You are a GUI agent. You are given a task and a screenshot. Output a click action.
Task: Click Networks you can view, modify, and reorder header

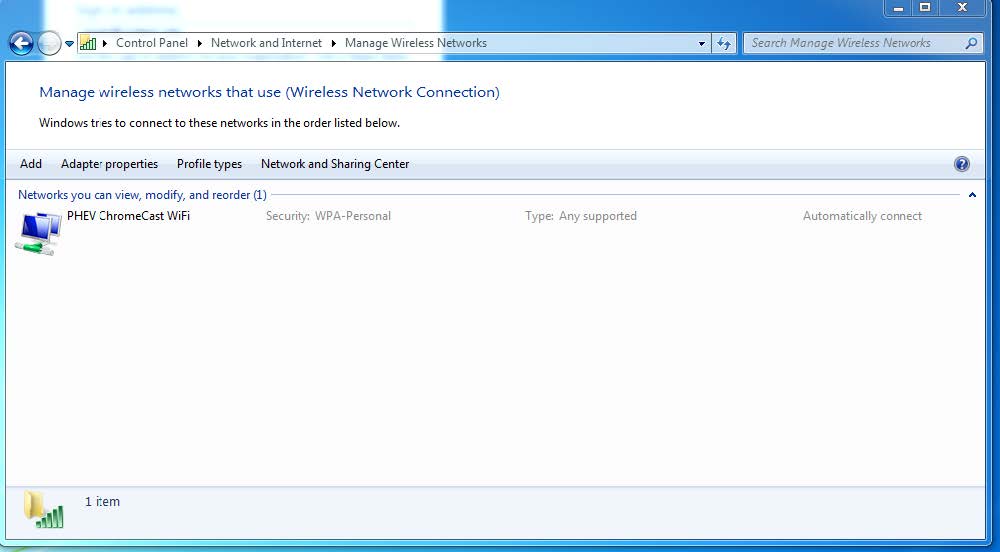[142, 195]
